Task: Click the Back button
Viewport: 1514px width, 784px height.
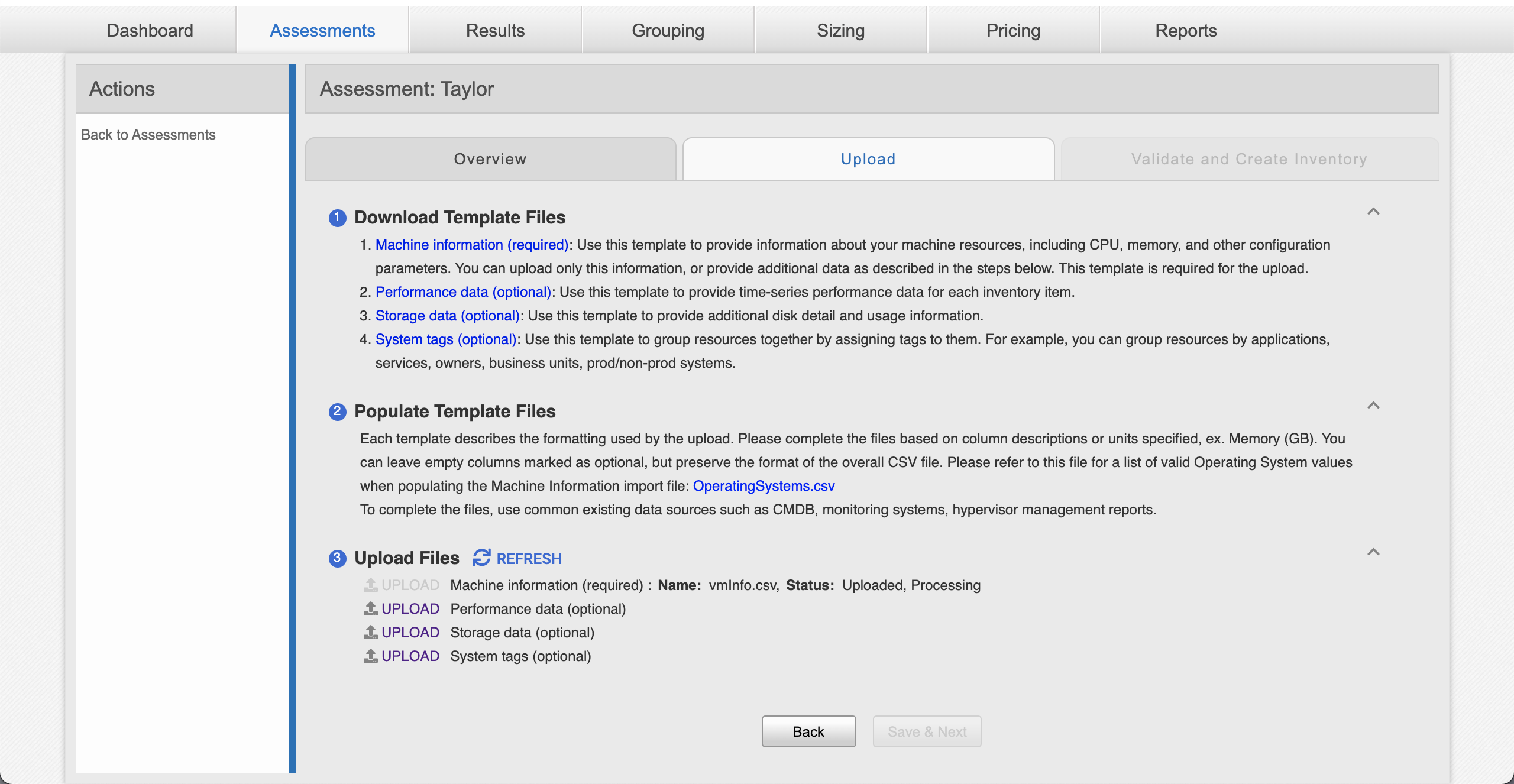Action: tap(809, 731)
